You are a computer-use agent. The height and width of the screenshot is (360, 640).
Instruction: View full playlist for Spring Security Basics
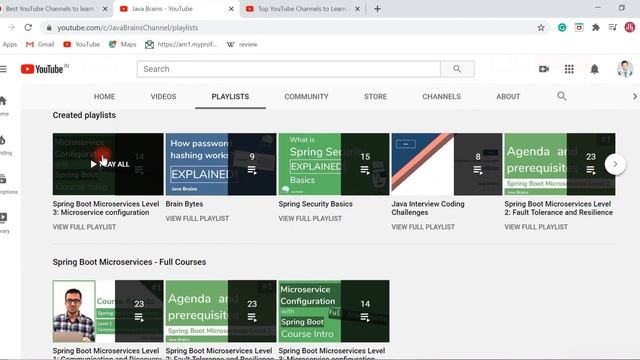[x=310, y=218]
